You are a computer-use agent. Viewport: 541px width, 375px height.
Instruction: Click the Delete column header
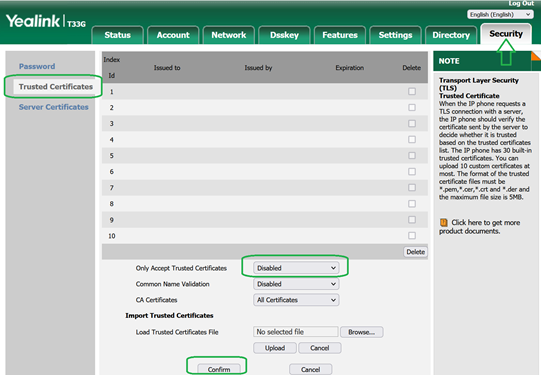pos(411,68)
